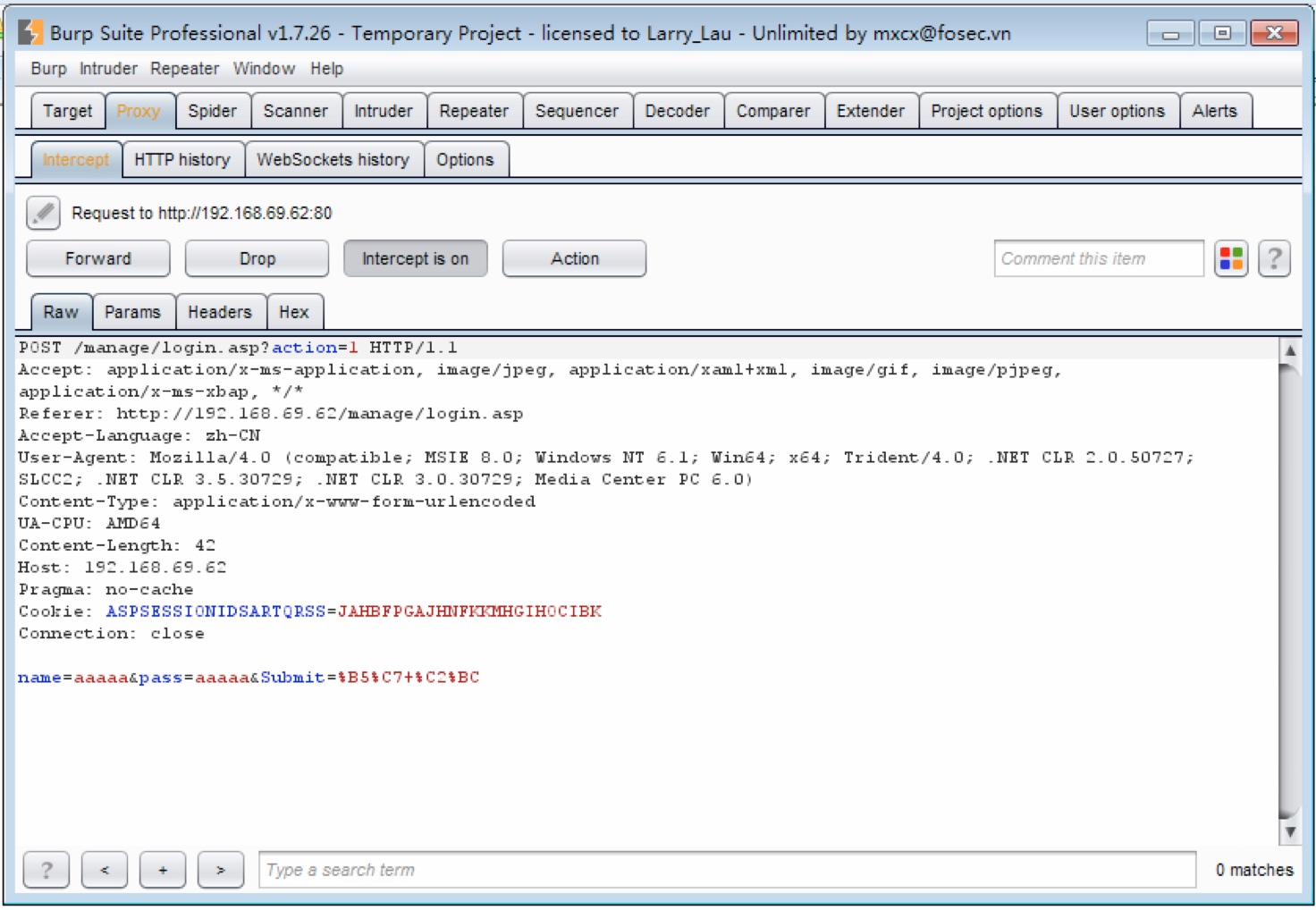Click the search help question mark button
Image resolution: width=1316 pixels, height=910 pixels.
tap(46, 870)
